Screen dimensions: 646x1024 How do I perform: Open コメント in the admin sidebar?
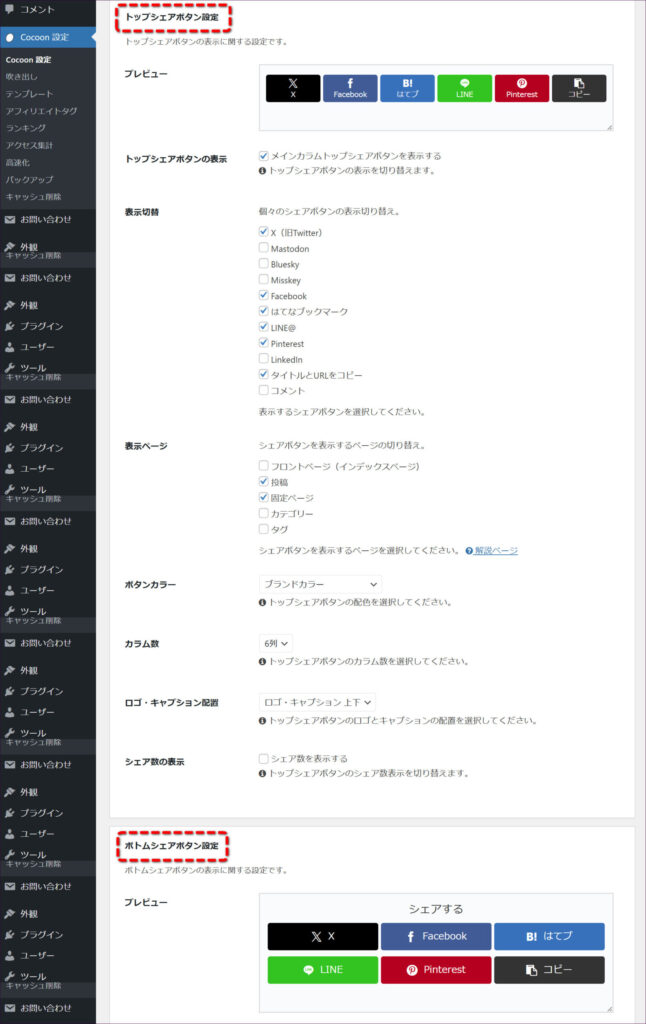point(38,9)
